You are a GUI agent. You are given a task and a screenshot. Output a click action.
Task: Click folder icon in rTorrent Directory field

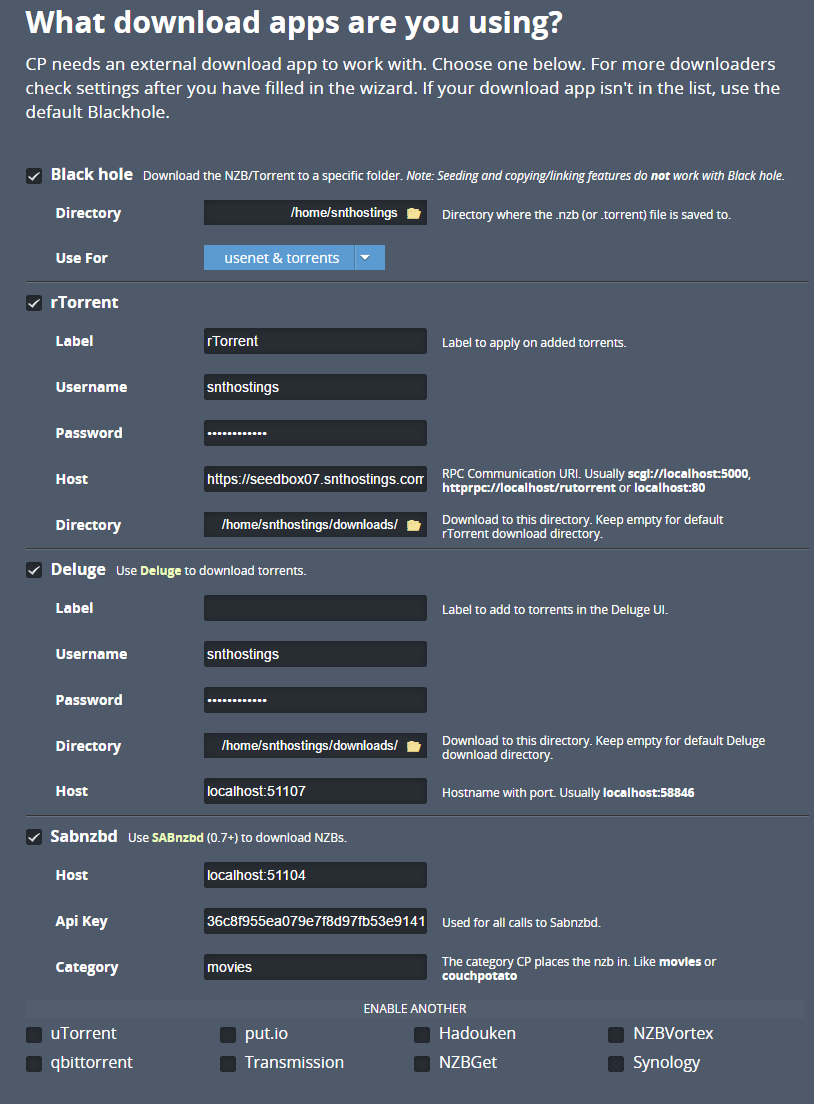click(414, 525)
